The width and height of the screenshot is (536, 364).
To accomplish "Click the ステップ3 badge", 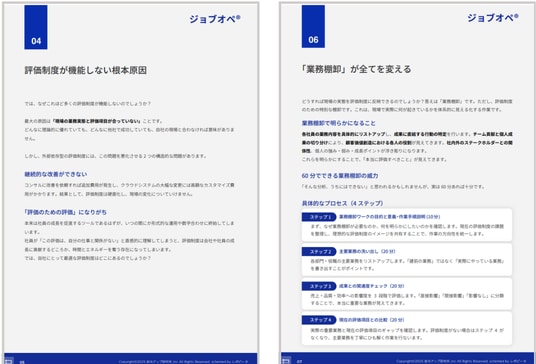I will tap(319, 286).
